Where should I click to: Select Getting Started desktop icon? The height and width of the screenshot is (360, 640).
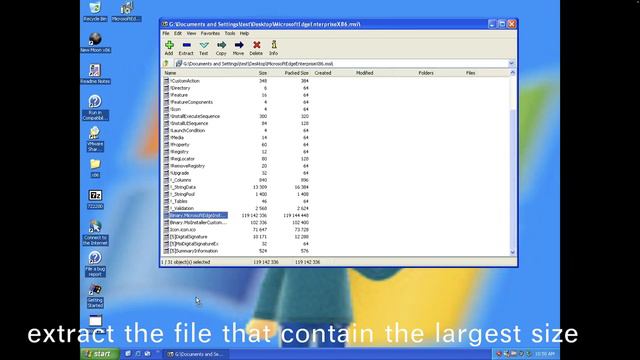[95, 296]
